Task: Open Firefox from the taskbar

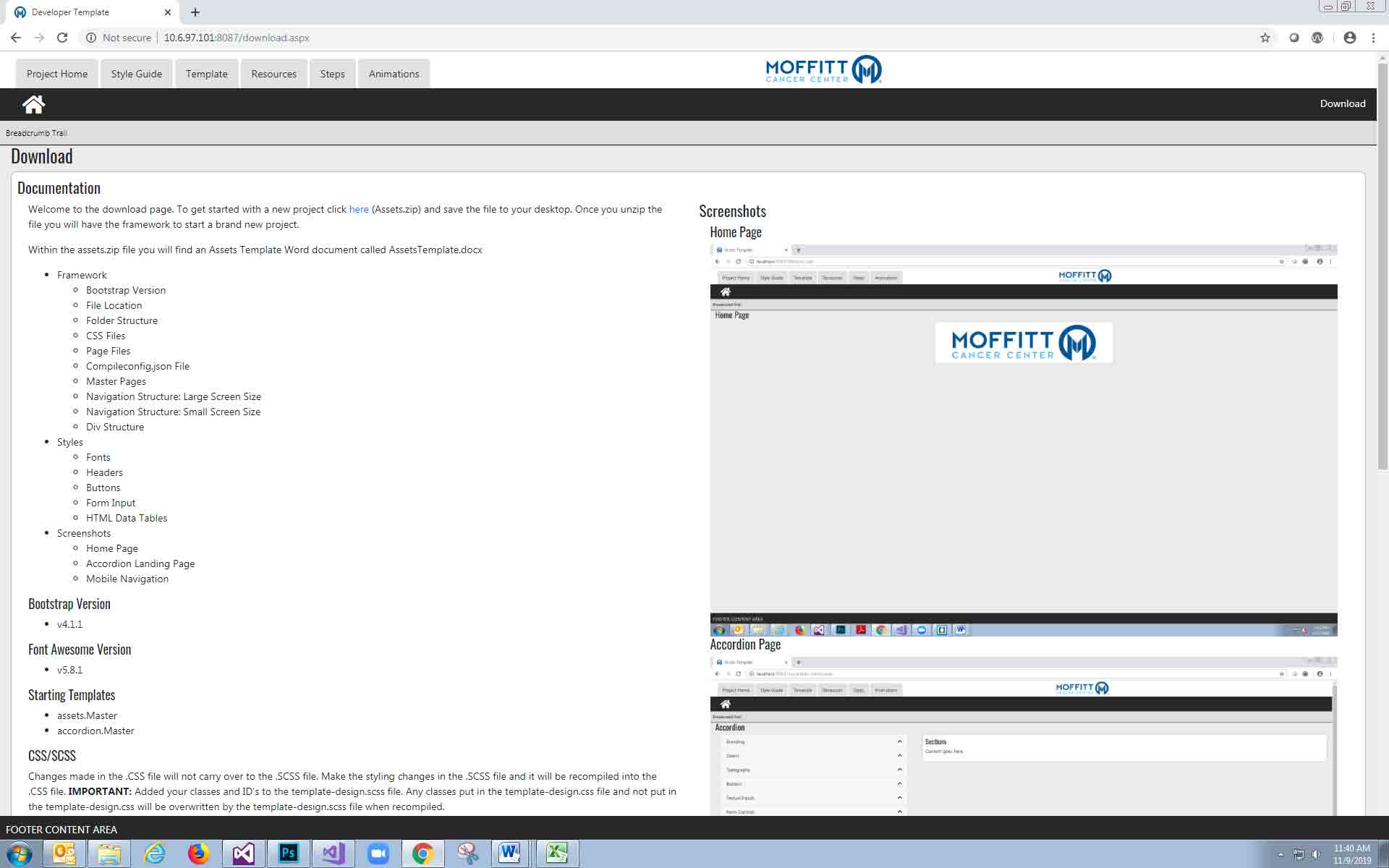Action: (x=198, y=854)
